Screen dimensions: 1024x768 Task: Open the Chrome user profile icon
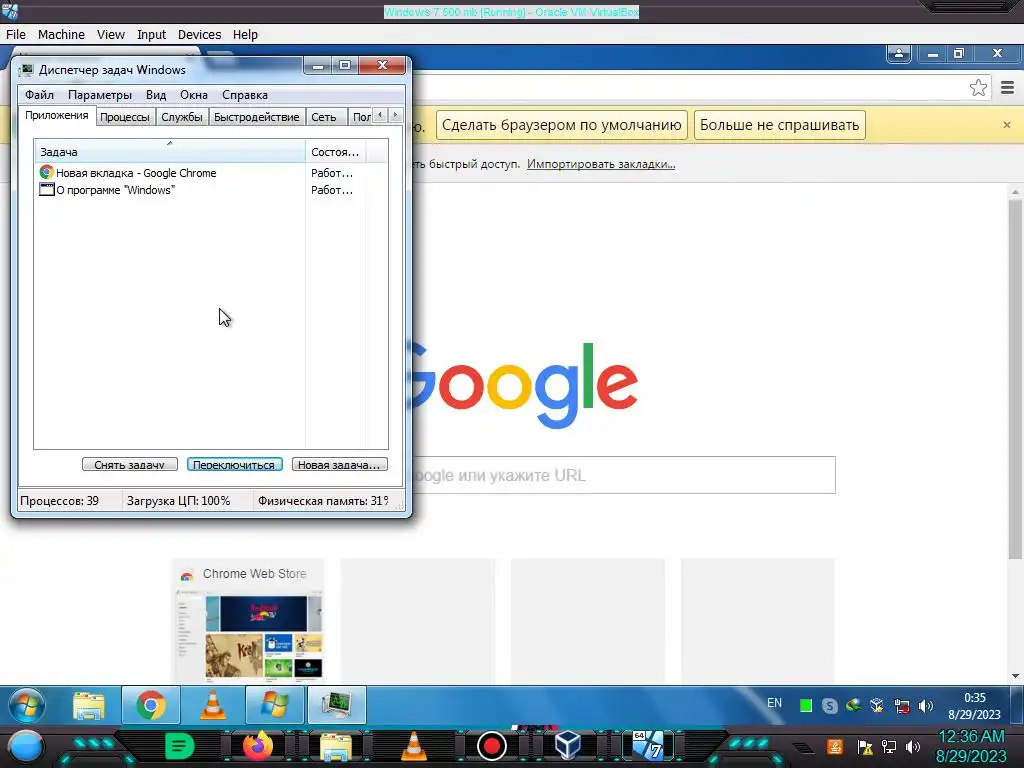coord(899,54)
